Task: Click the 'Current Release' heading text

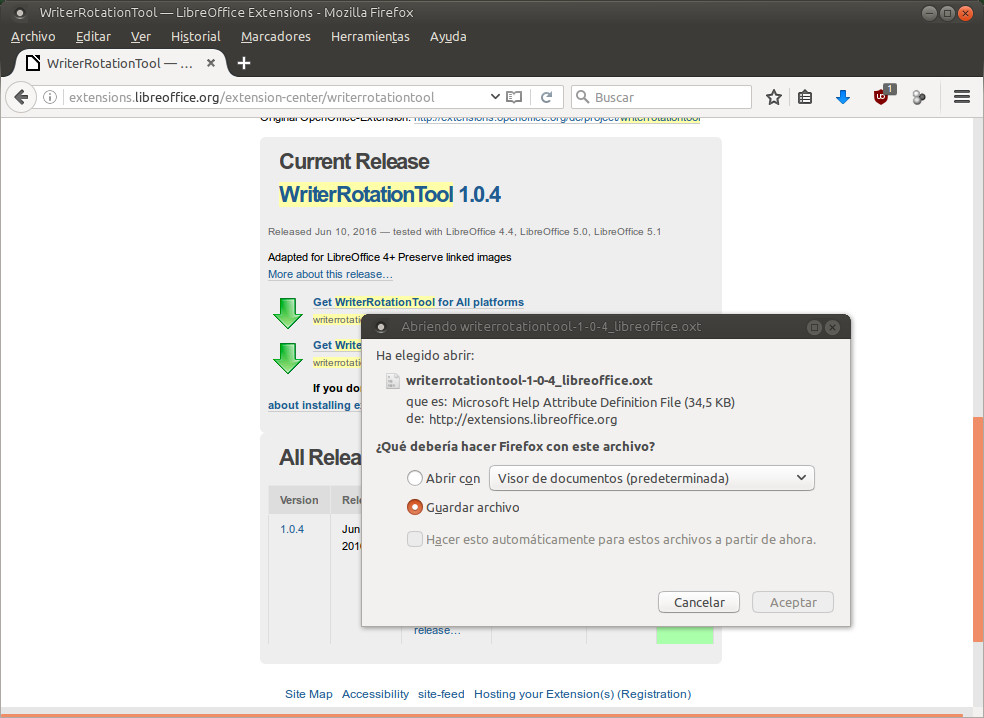Action: point(354,161)
